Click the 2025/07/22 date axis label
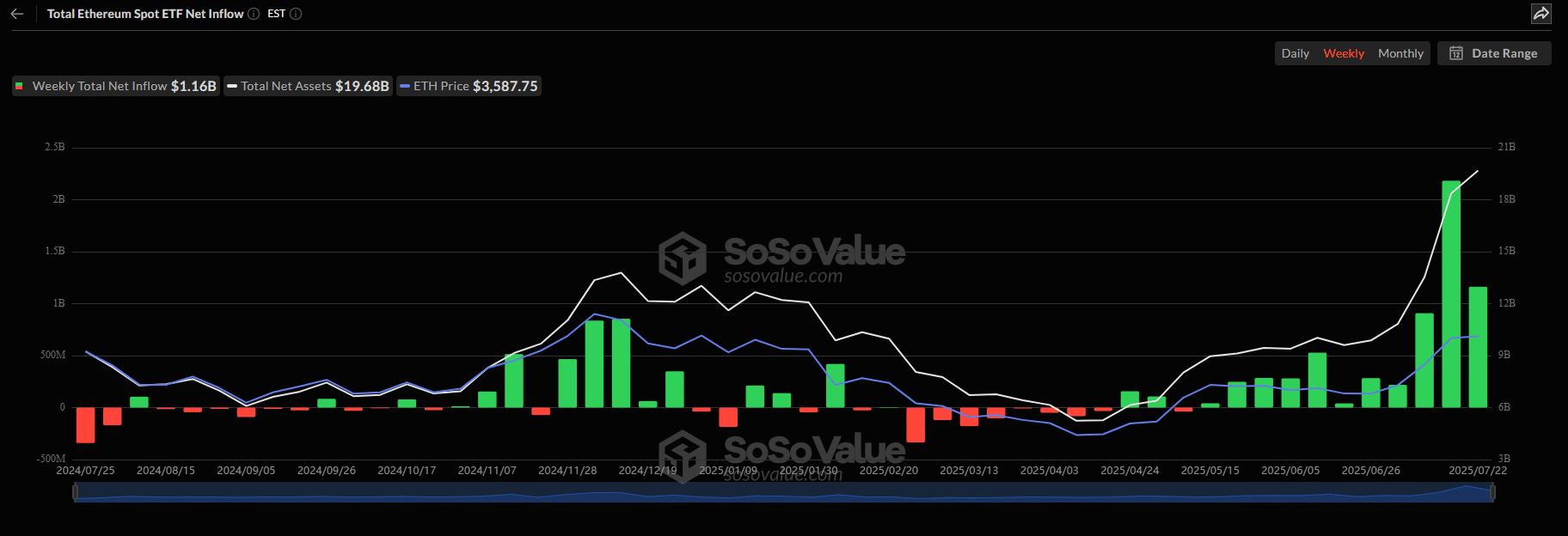1568x536 pixels. [x=1478, y=471]
